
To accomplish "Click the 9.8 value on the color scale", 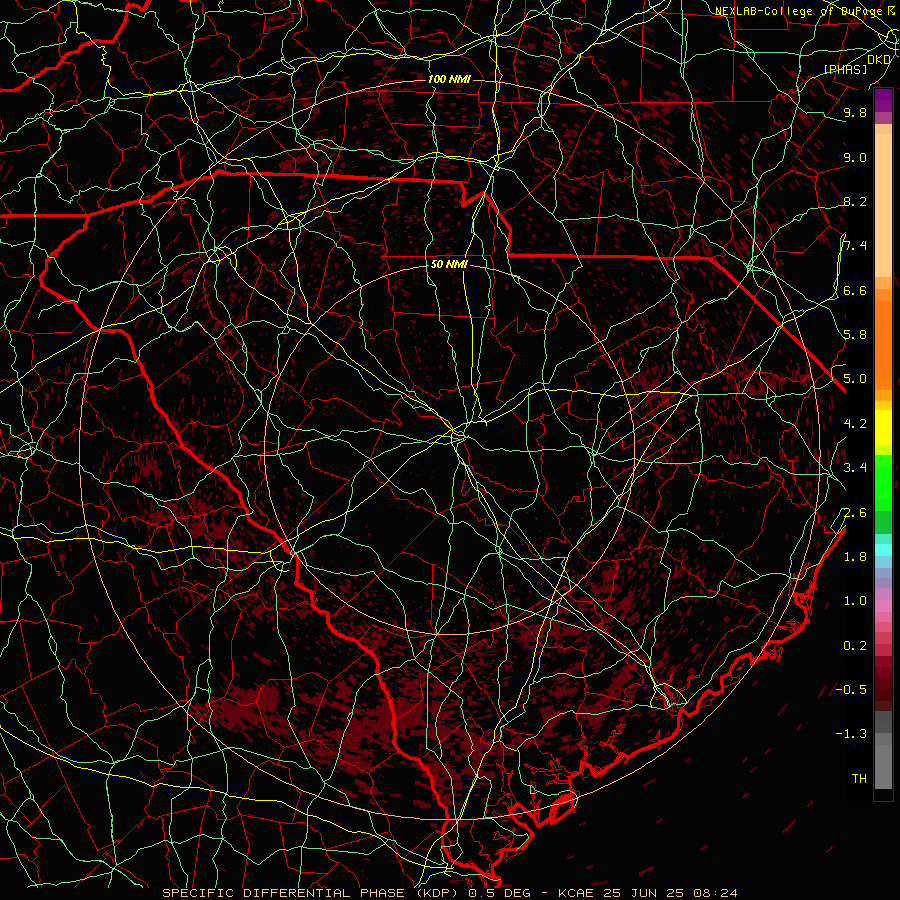I will (855, 113).
